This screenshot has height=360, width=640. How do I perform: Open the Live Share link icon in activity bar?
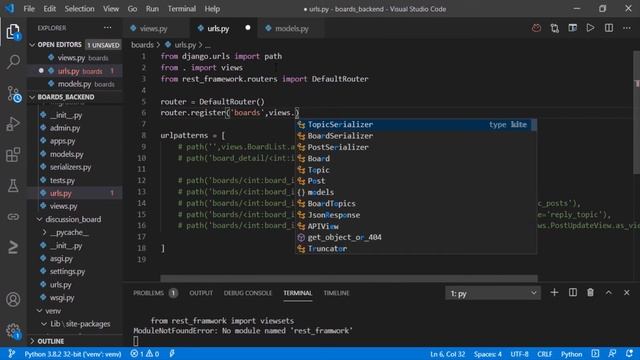(13, 217)
